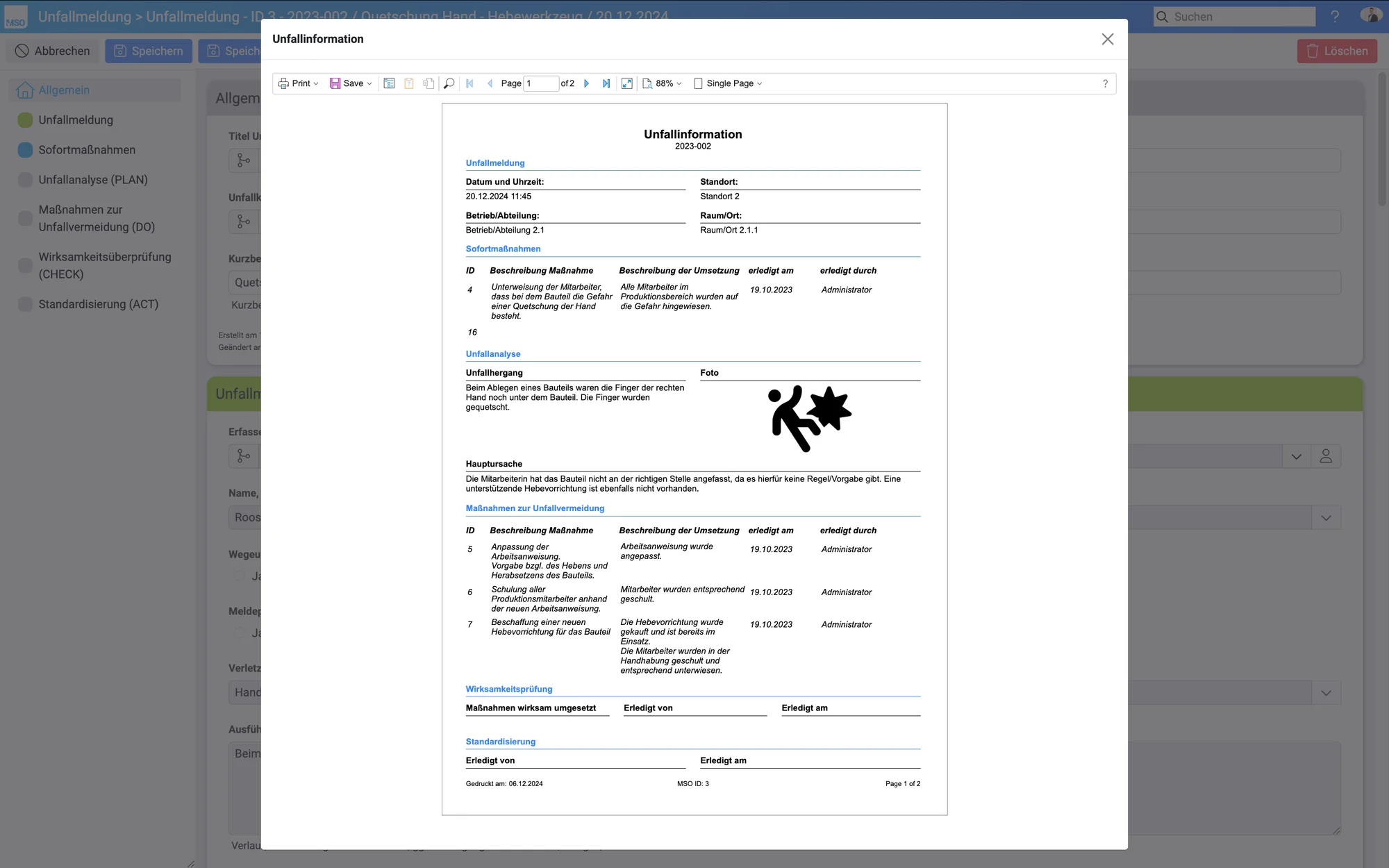Open the help icon in top bar
Screen dimensions: 1389x868
point(1334,17)
